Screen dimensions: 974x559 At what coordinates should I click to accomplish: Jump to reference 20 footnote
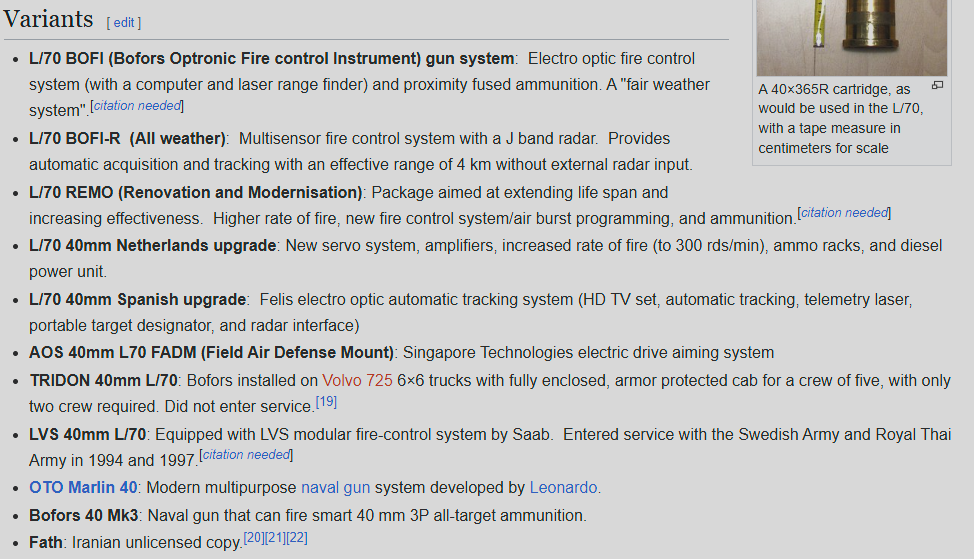pos(254,538)
